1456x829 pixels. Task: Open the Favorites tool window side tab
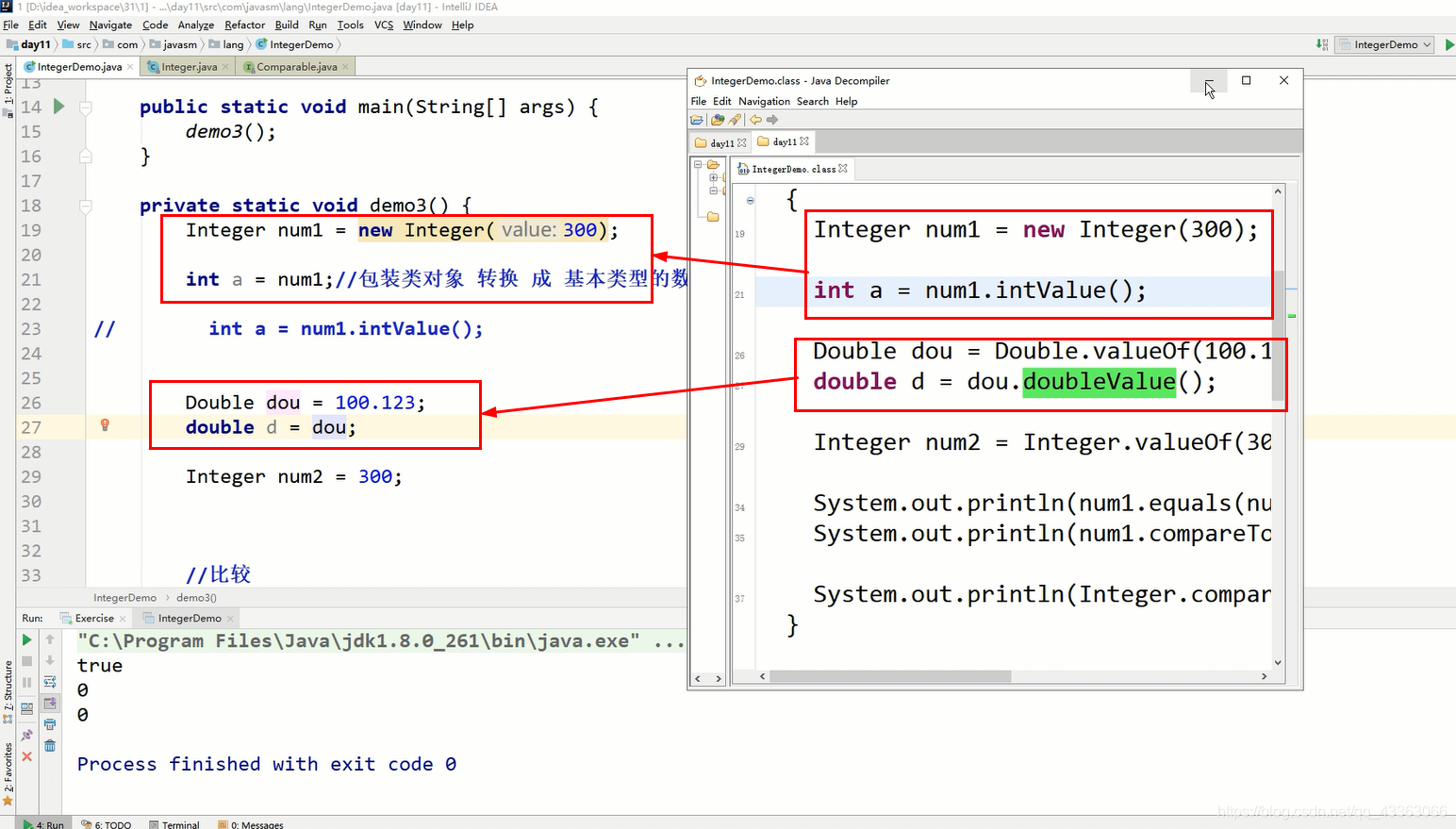[x=8, y=775]
